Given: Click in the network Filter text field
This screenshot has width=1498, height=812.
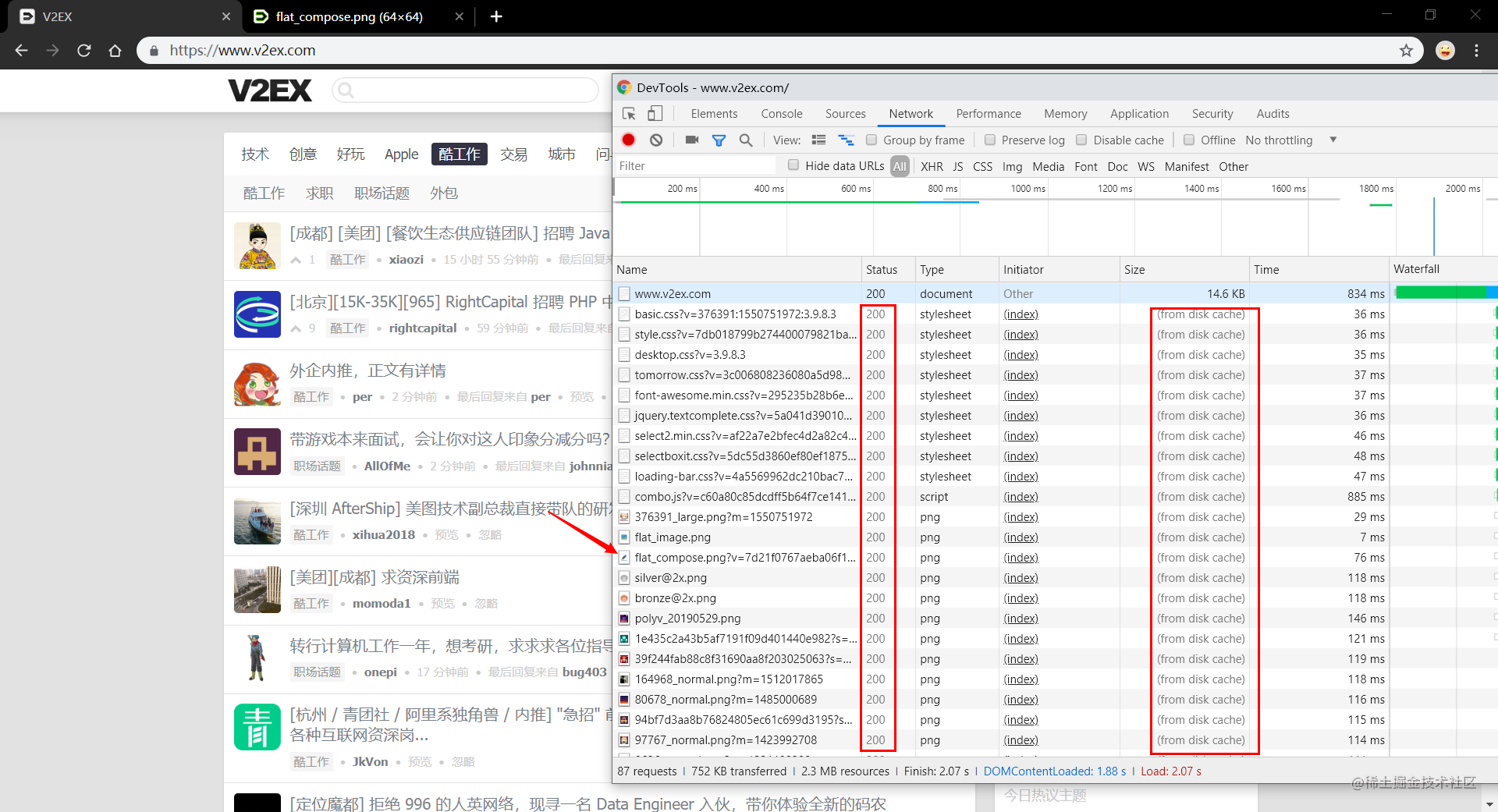Looking at the screenshot, I should [696, 166].
